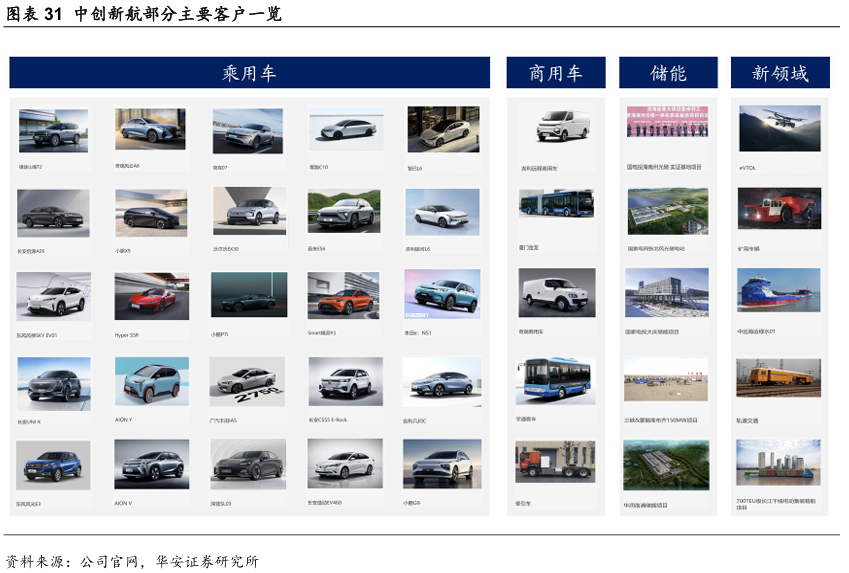The image size is (849, 573).
Task: Select the 商用车 header tab
Action: click(556, 73)
